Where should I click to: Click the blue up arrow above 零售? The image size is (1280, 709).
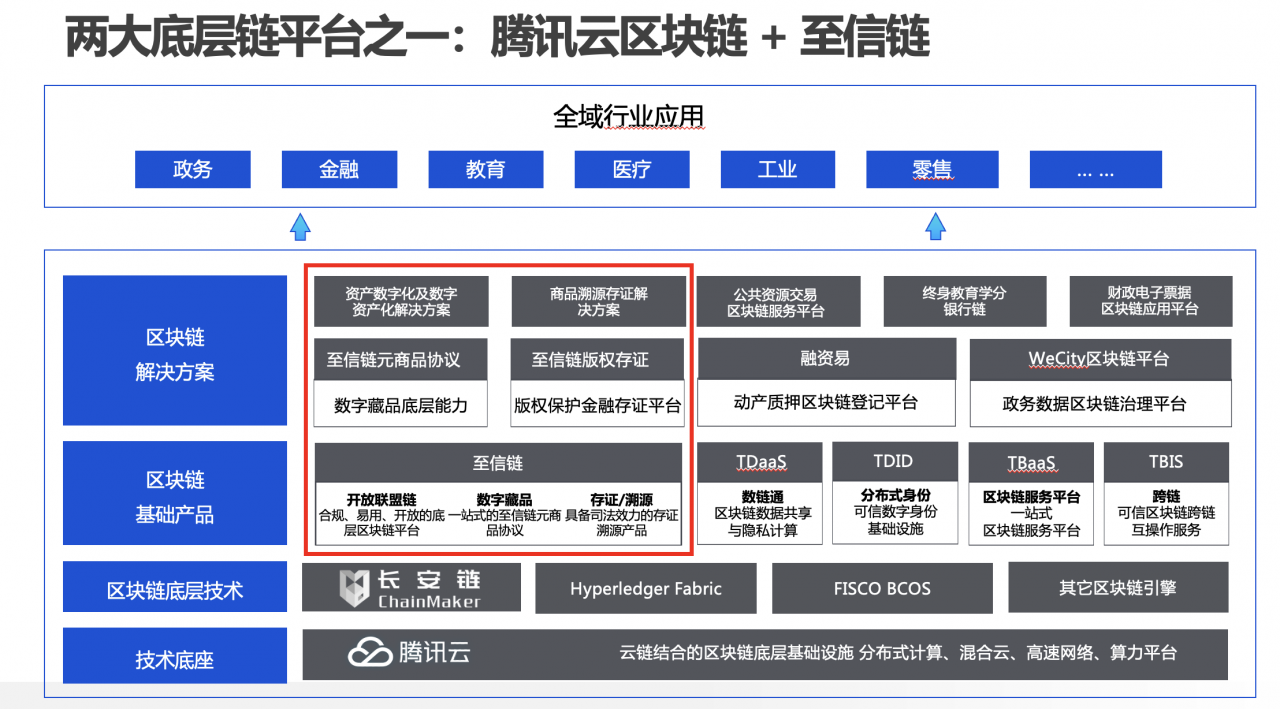(935, 226)
